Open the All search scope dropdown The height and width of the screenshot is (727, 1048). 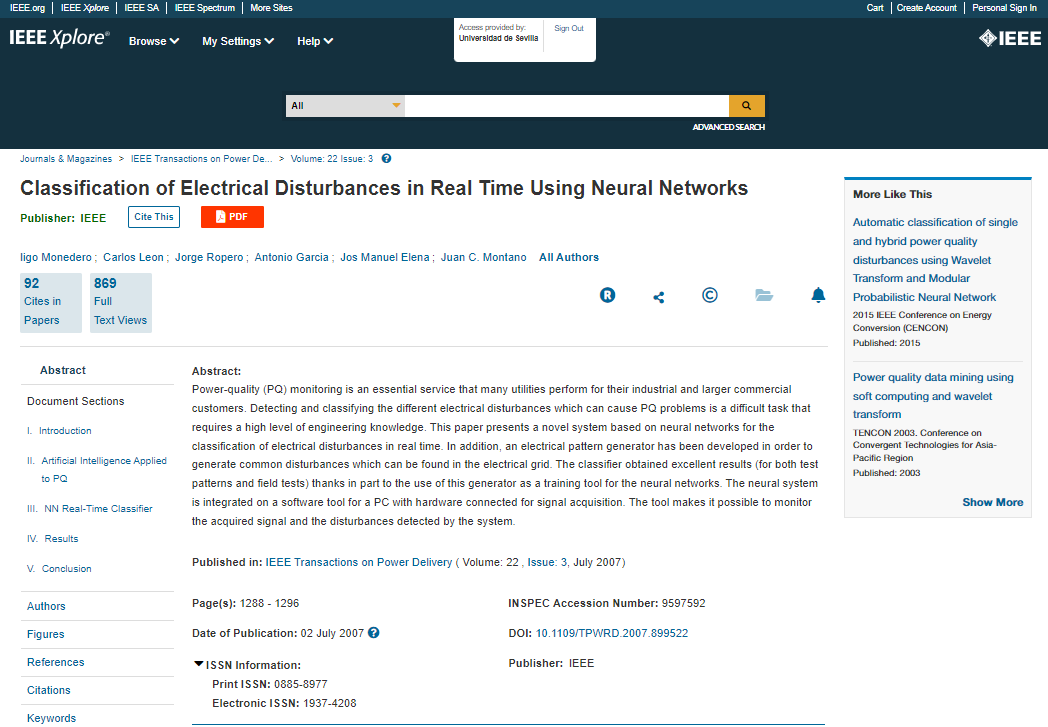click(345, 106)
